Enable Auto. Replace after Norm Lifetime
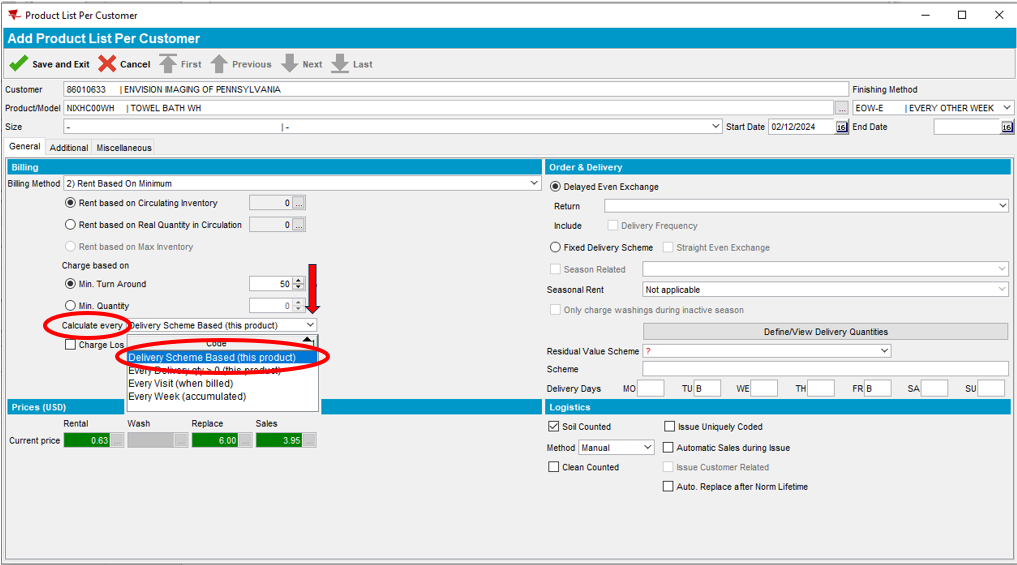The height and width of the screenshot is (565, 1017). tap(668, 487)
